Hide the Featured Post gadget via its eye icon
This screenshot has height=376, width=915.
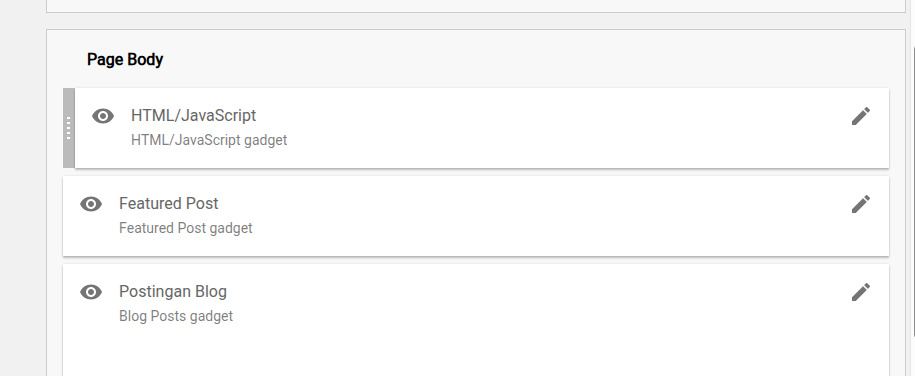tap(91, 204)
